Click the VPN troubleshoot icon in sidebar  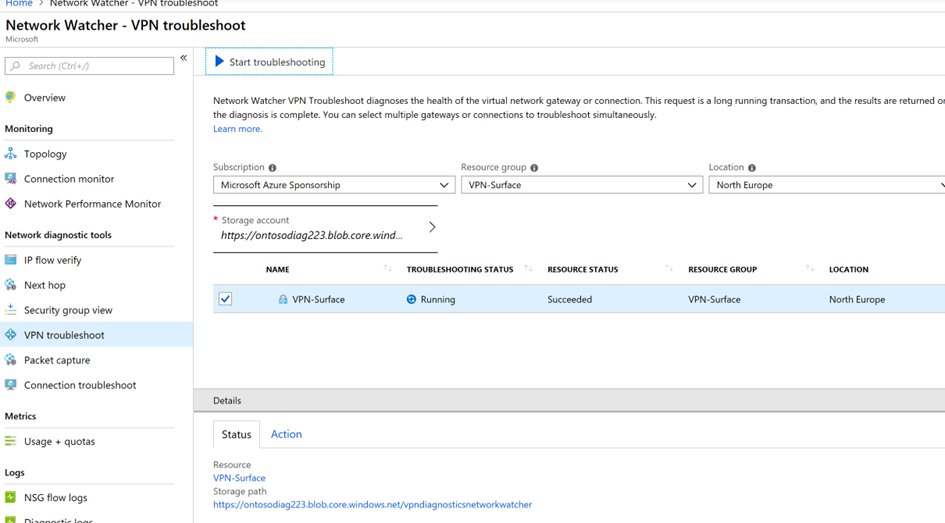pos(10,334)
